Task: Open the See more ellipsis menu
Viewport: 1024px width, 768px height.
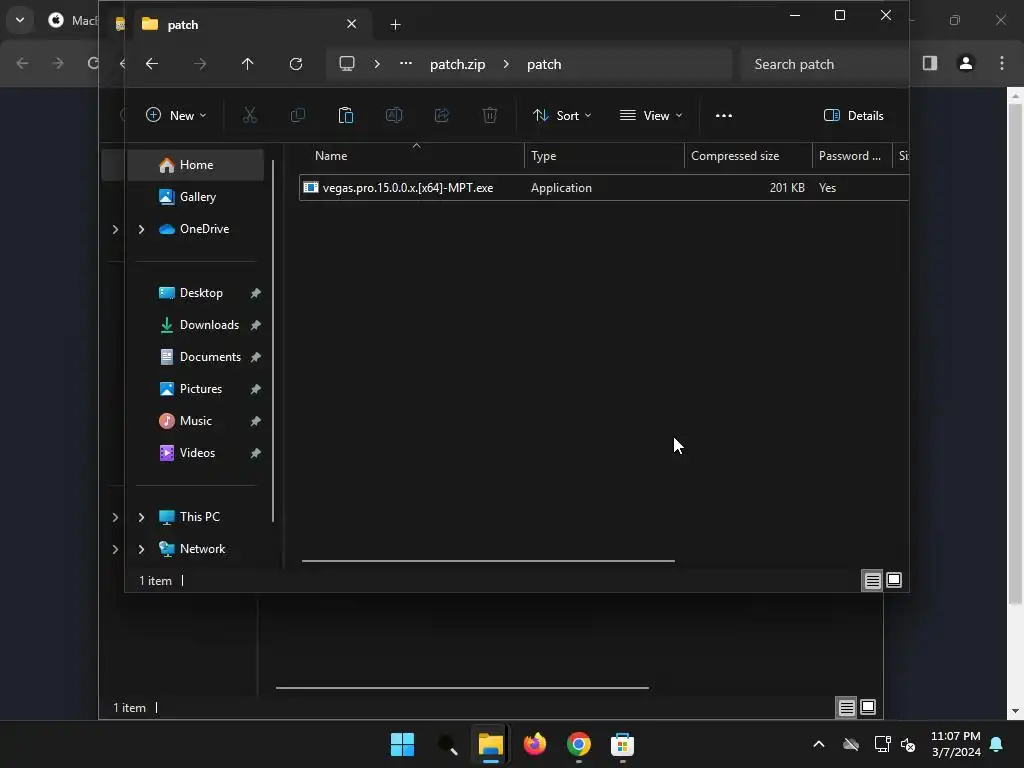Action: pos(724,116)
